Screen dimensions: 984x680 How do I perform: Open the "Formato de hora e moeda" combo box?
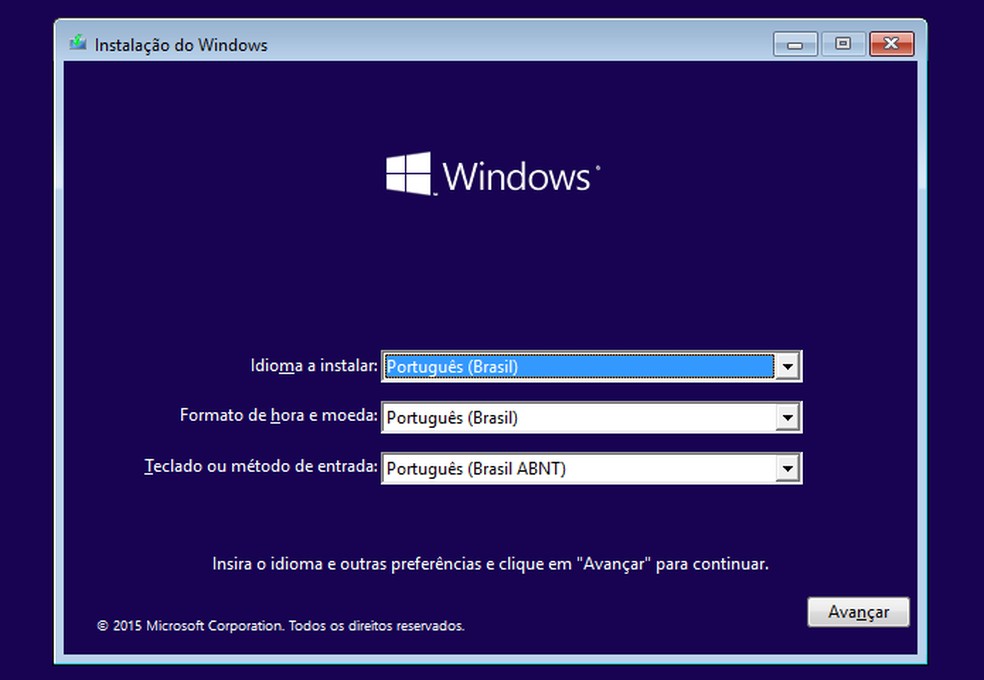click(590, 417)
